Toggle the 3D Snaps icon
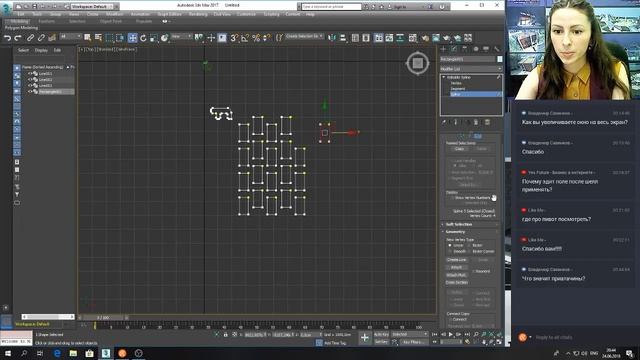640x360 pixels. pos(234,38)
